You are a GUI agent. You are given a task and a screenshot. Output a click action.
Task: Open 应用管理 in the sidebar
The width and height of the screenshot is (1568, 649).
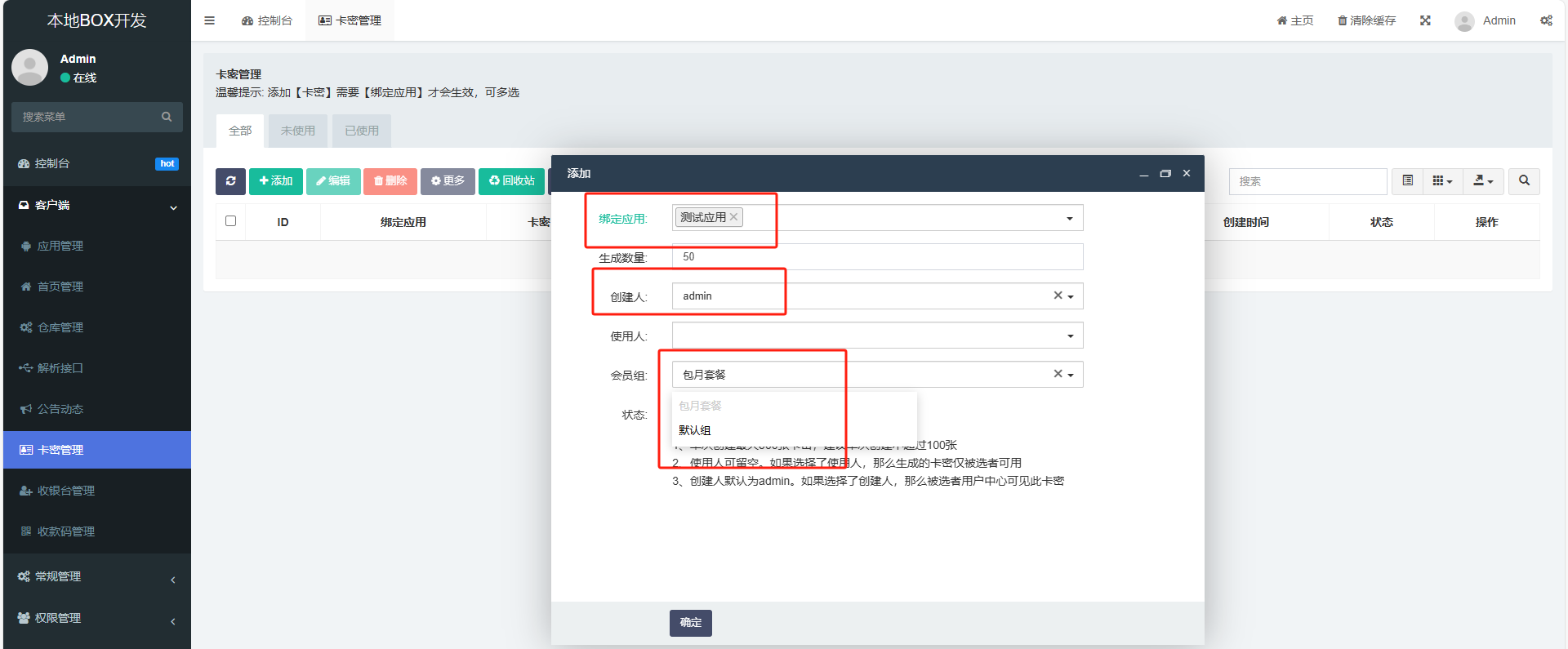click(x=60, y=246)
